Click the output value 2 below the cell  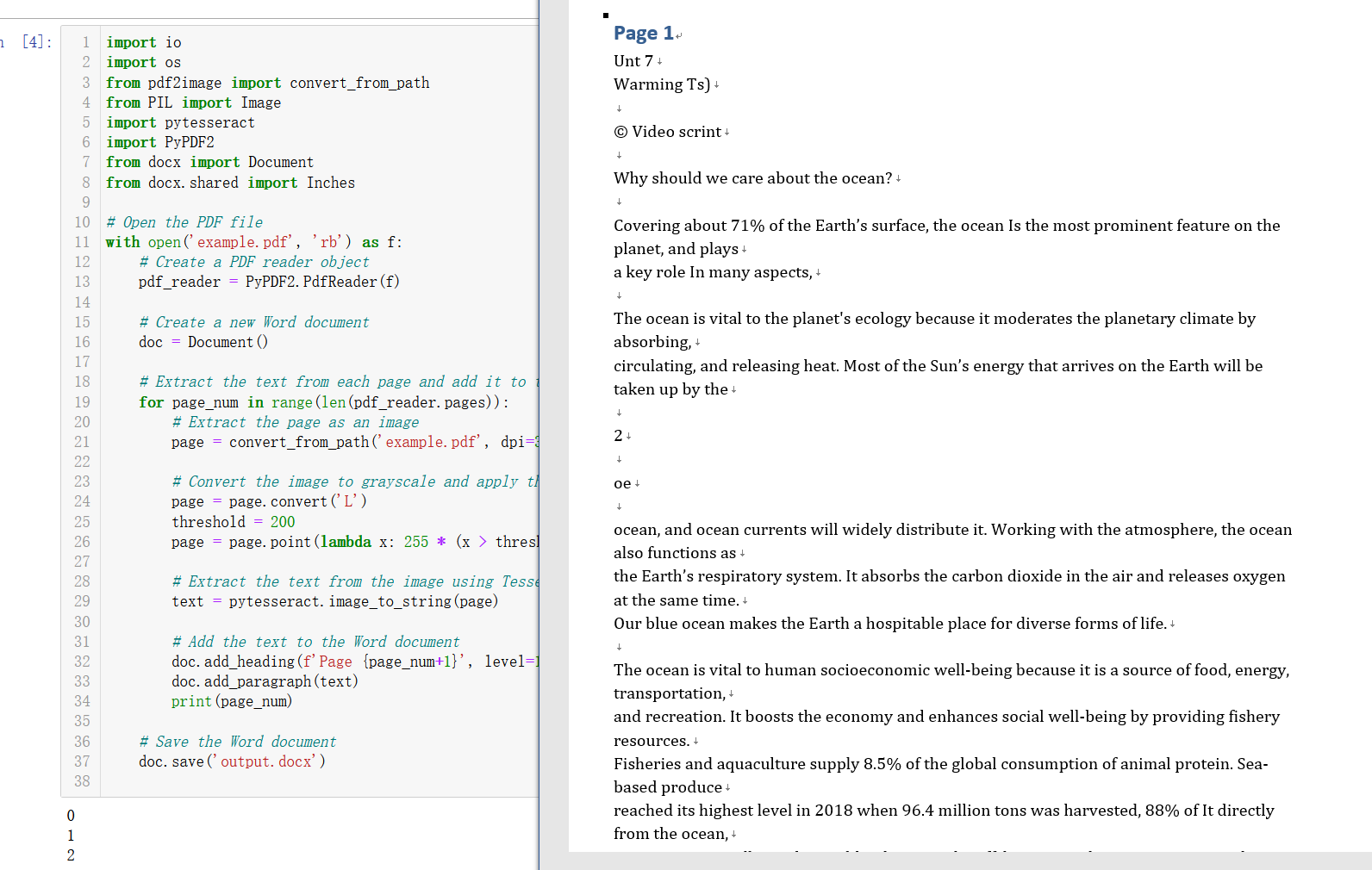pos(71,855)
